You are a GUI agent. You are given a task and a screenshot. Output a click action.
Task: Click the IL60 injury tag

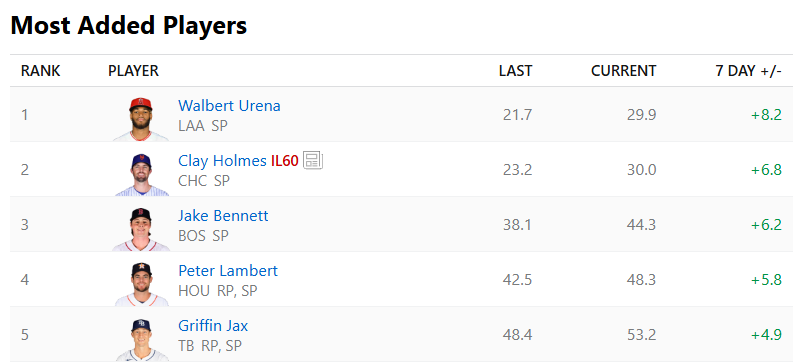[284, 161]
